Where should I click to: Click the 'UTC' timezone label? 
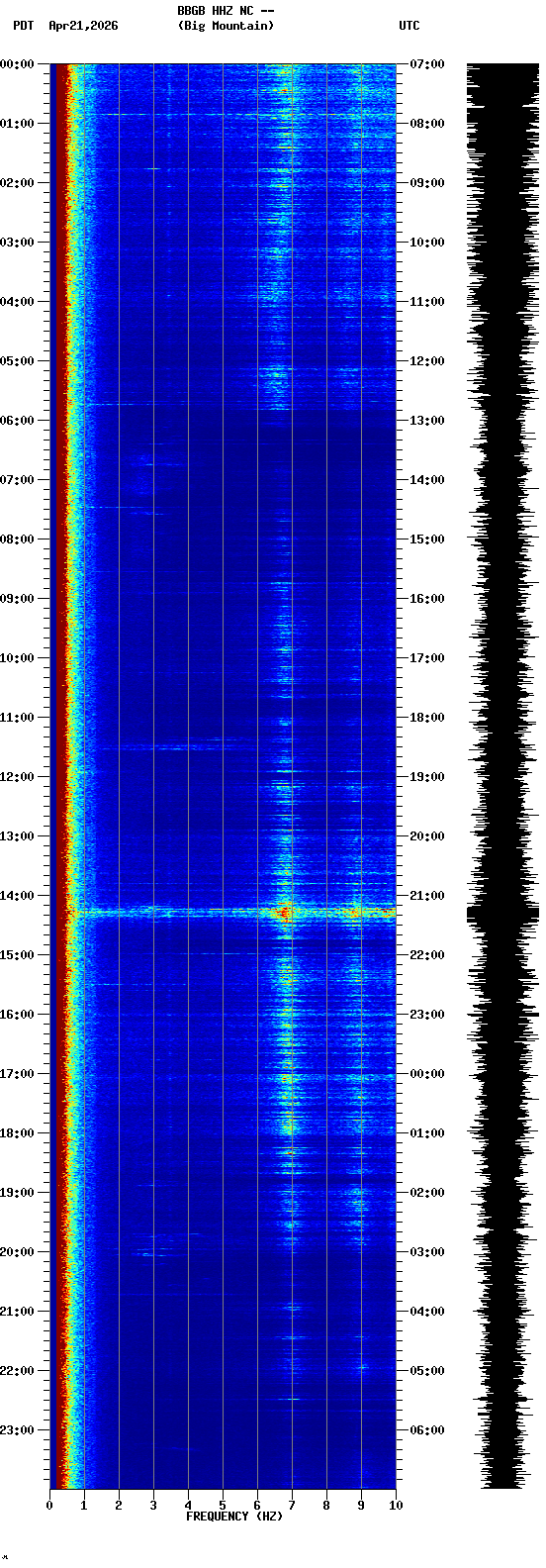(x=409, y=26)
